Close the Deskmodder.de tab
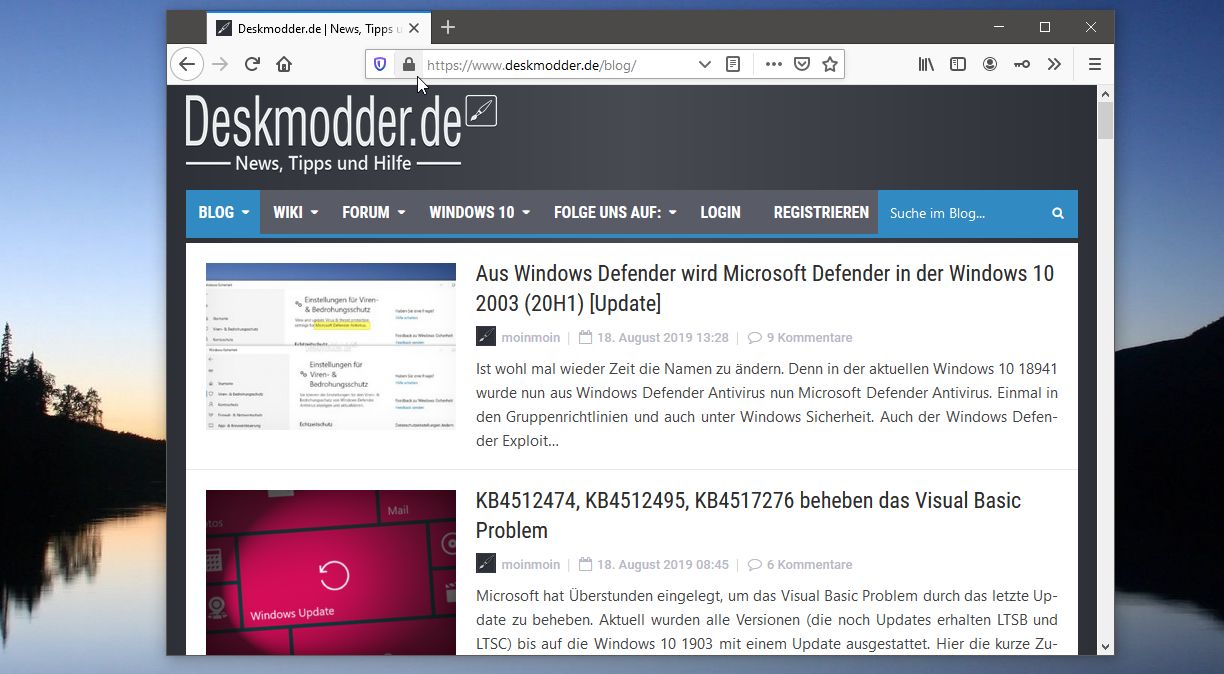Image resolution: width=1224 pixels, height=674 pixels. point(414,28)
